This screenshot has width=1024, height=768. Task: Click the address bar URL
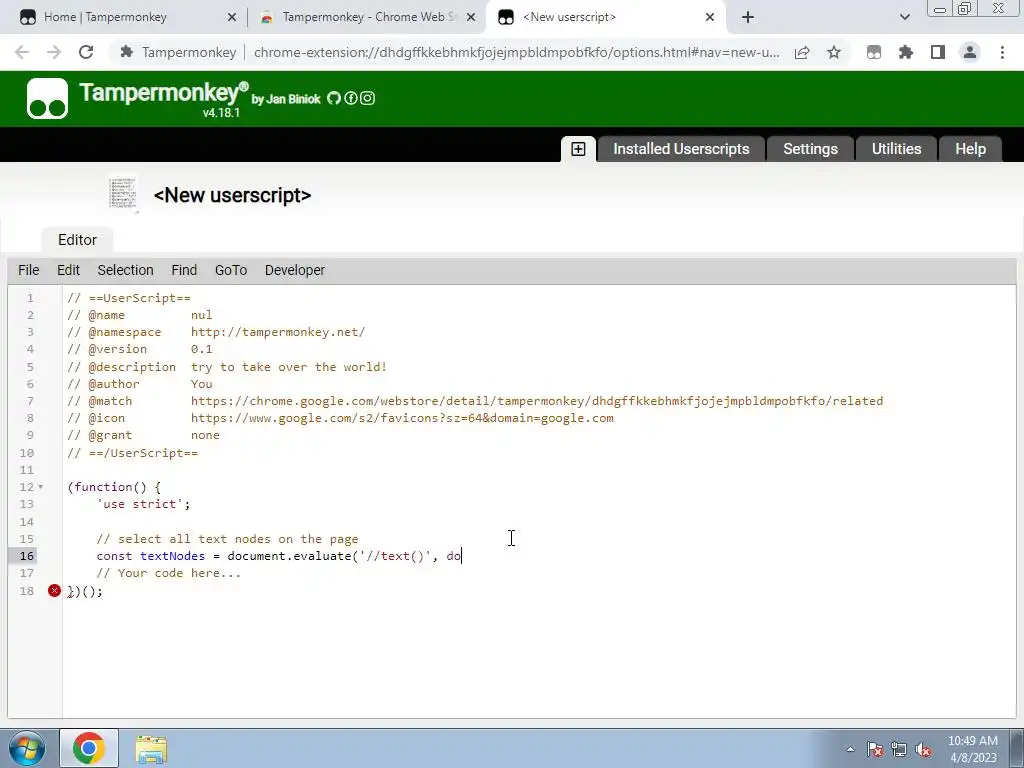[x=516, y=52]
